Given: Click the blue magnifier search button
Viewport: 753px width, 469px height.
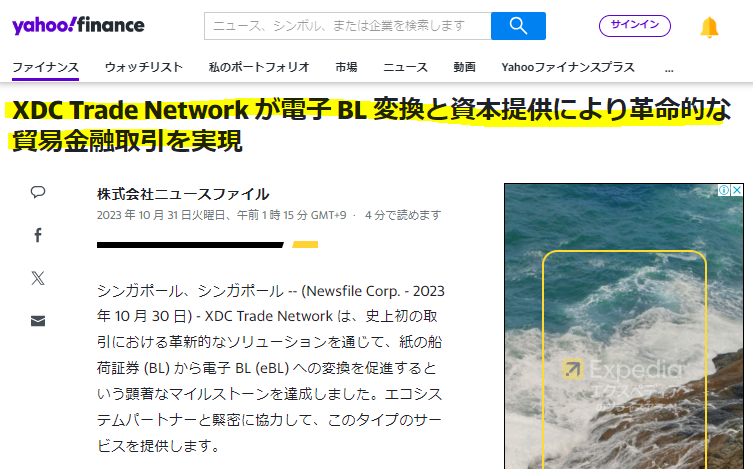Looking at the screenshot, I should click(518, 26).
